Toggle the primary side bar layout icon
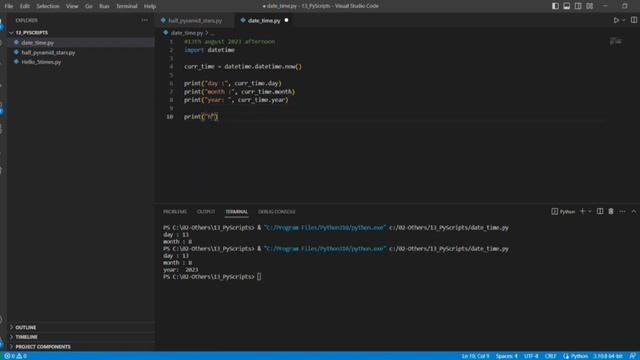Viewport: 640px width, 360px height. 555,6
